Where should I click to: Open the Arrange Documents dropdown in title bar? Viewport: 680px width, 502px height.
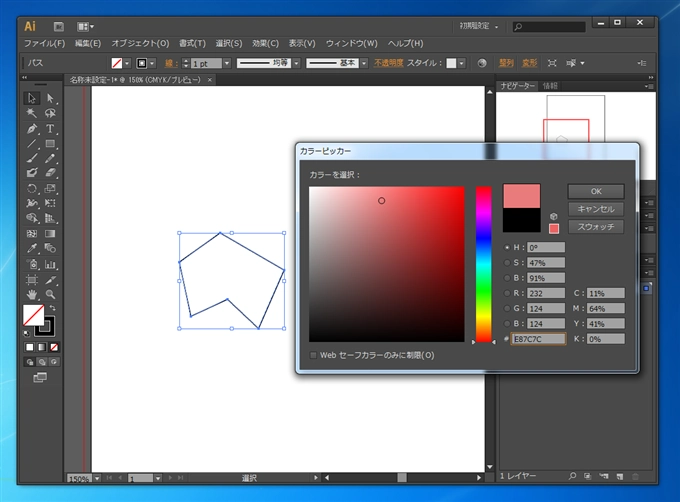click(x=85, y=27)
